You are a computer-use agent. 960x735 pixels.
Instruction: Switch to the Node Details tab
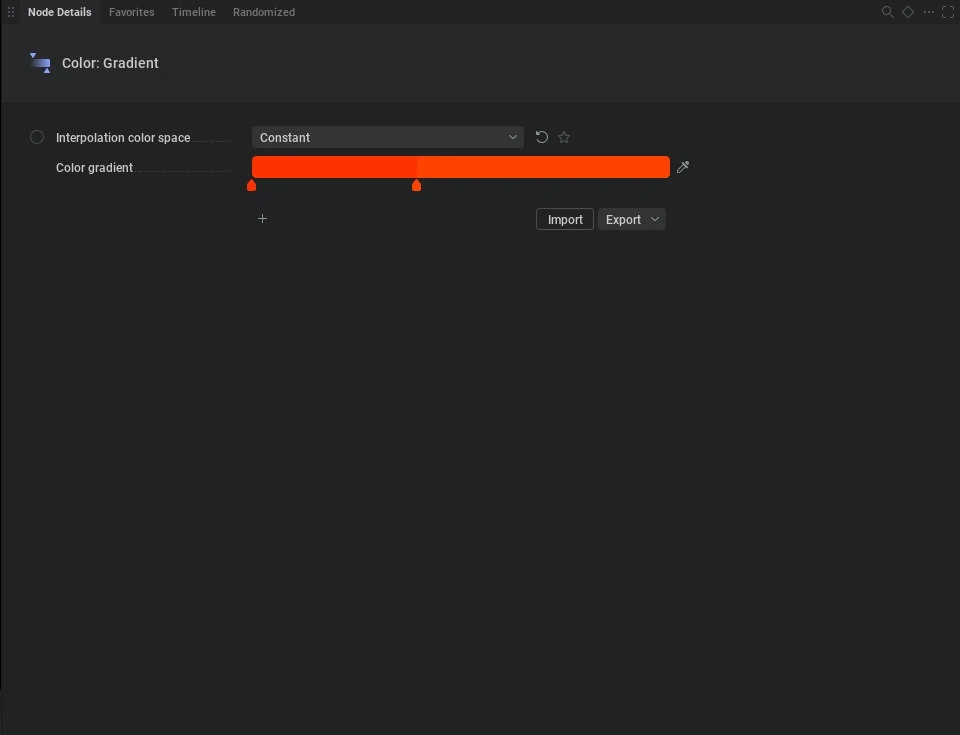pyautogui.click(x=59, y=12)
